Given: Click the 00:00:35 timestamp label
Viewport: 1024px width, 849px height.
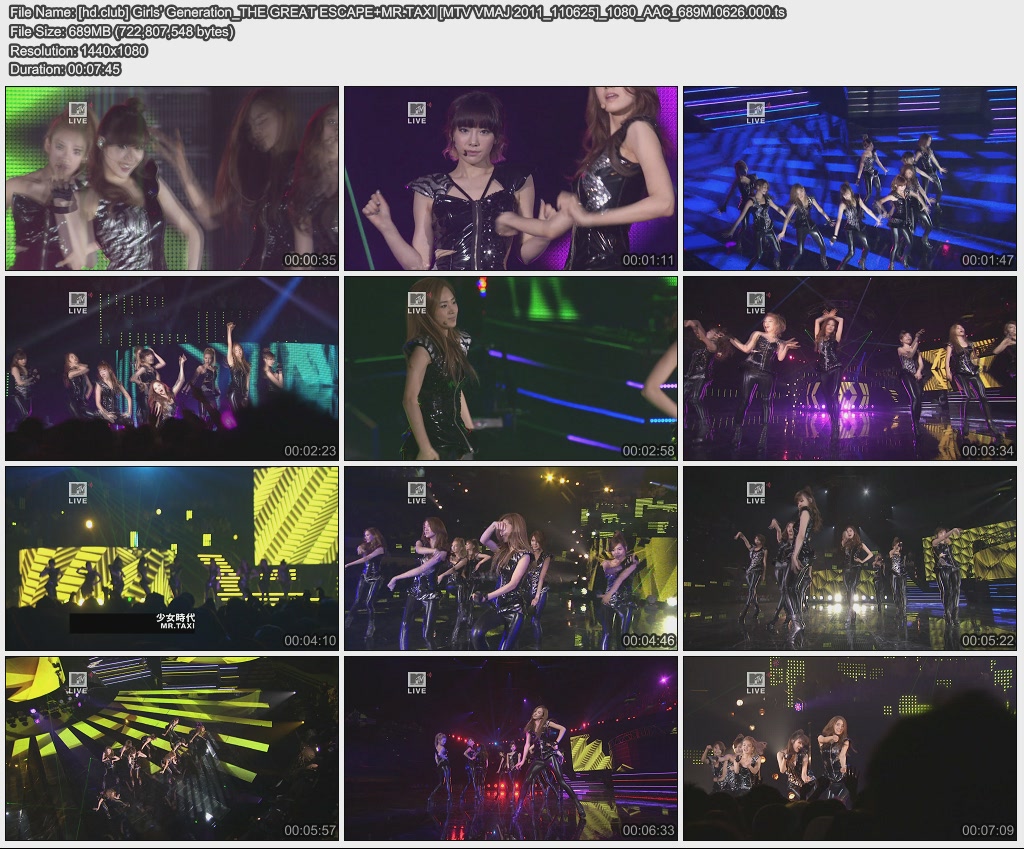Looking at the screenshot, I should 310,260.
